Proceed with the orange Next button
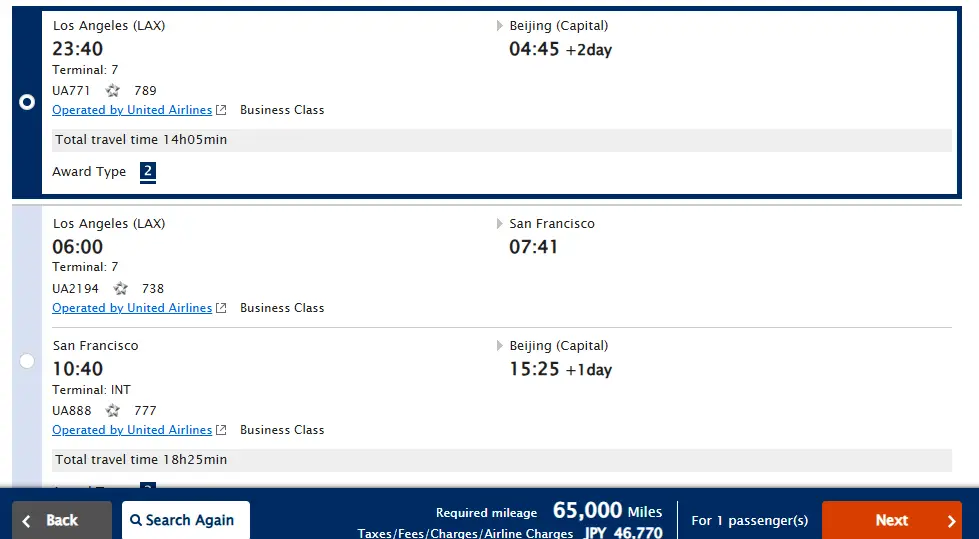This screenshot has height=539, width=979. (892, 520)
